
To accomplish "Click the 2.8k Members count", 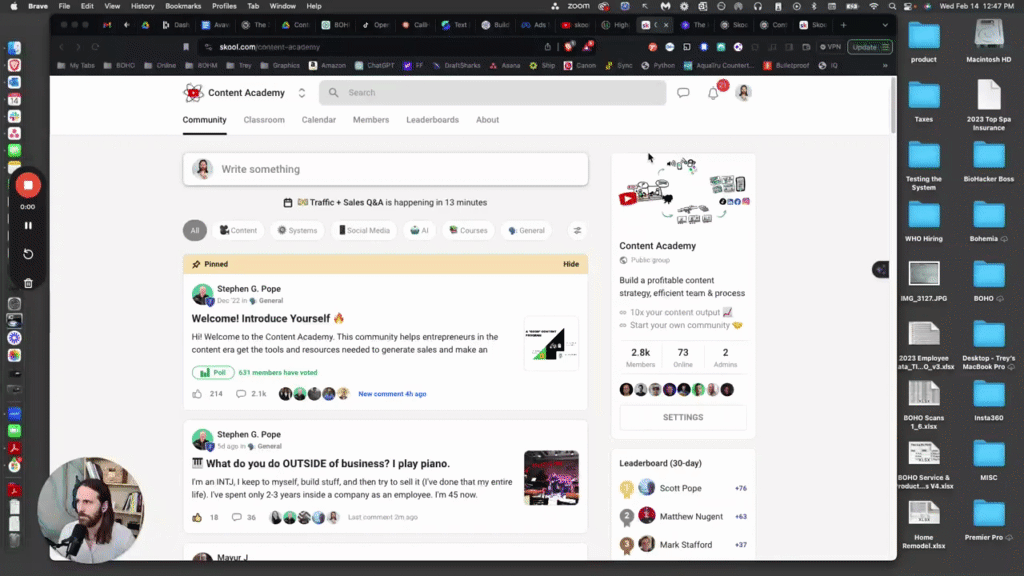I will click(x=641, y=357).
